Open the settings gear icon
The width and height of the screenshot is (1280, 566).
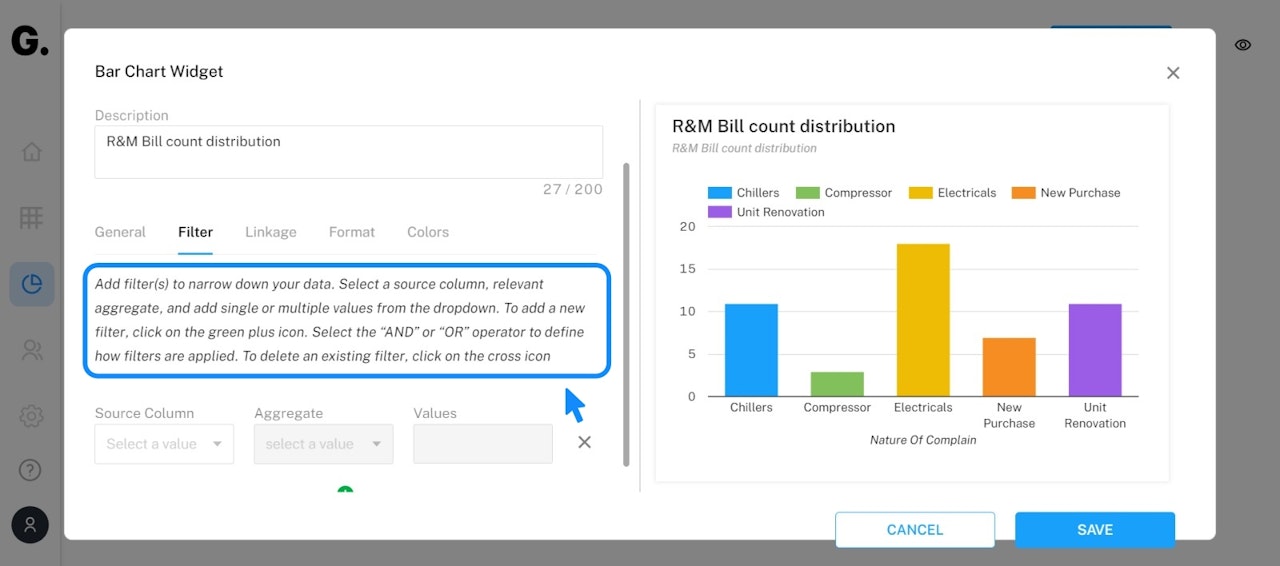[x=32, y=415]
